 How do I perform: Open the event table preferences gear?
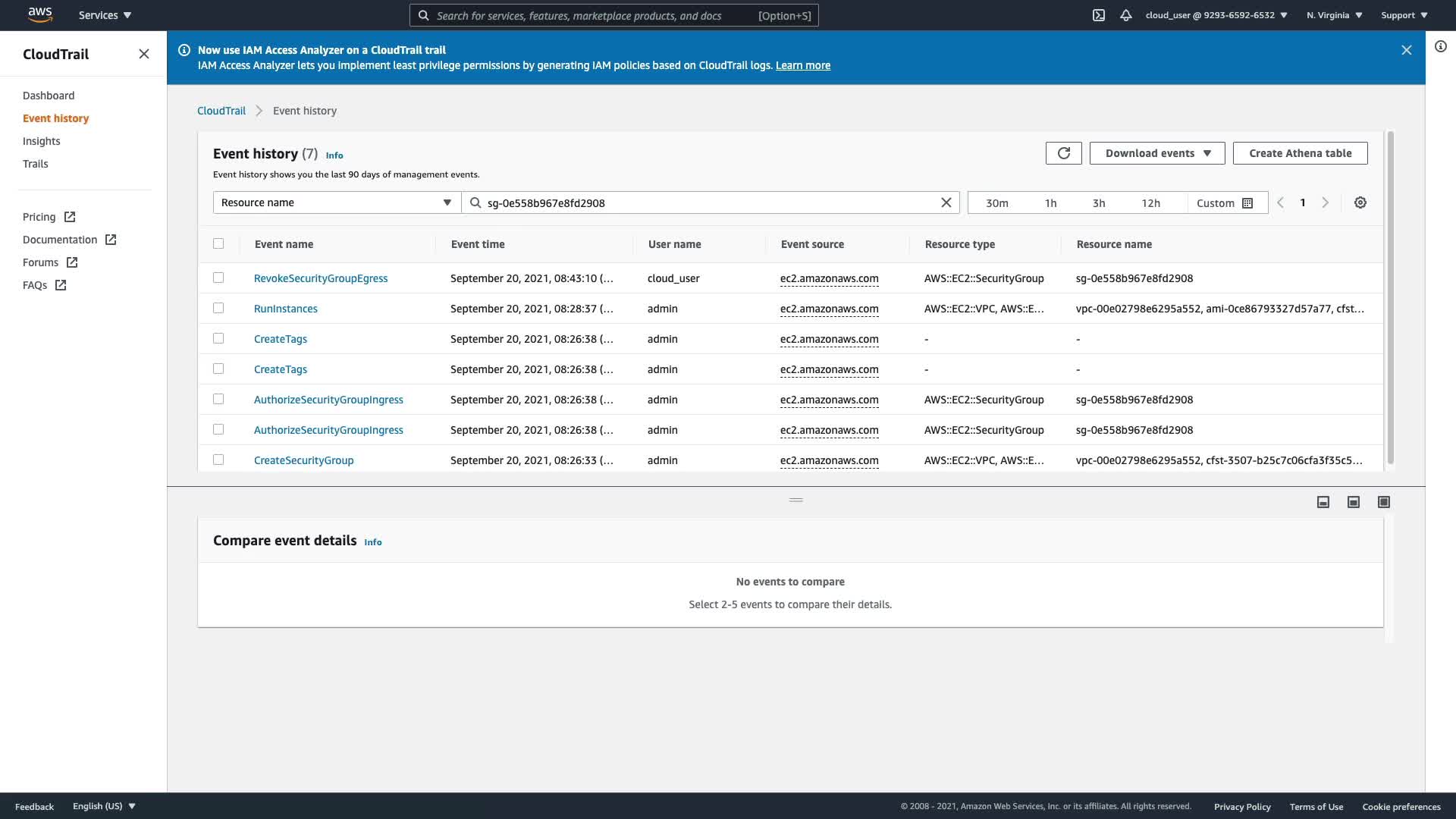pos(1360,202)
